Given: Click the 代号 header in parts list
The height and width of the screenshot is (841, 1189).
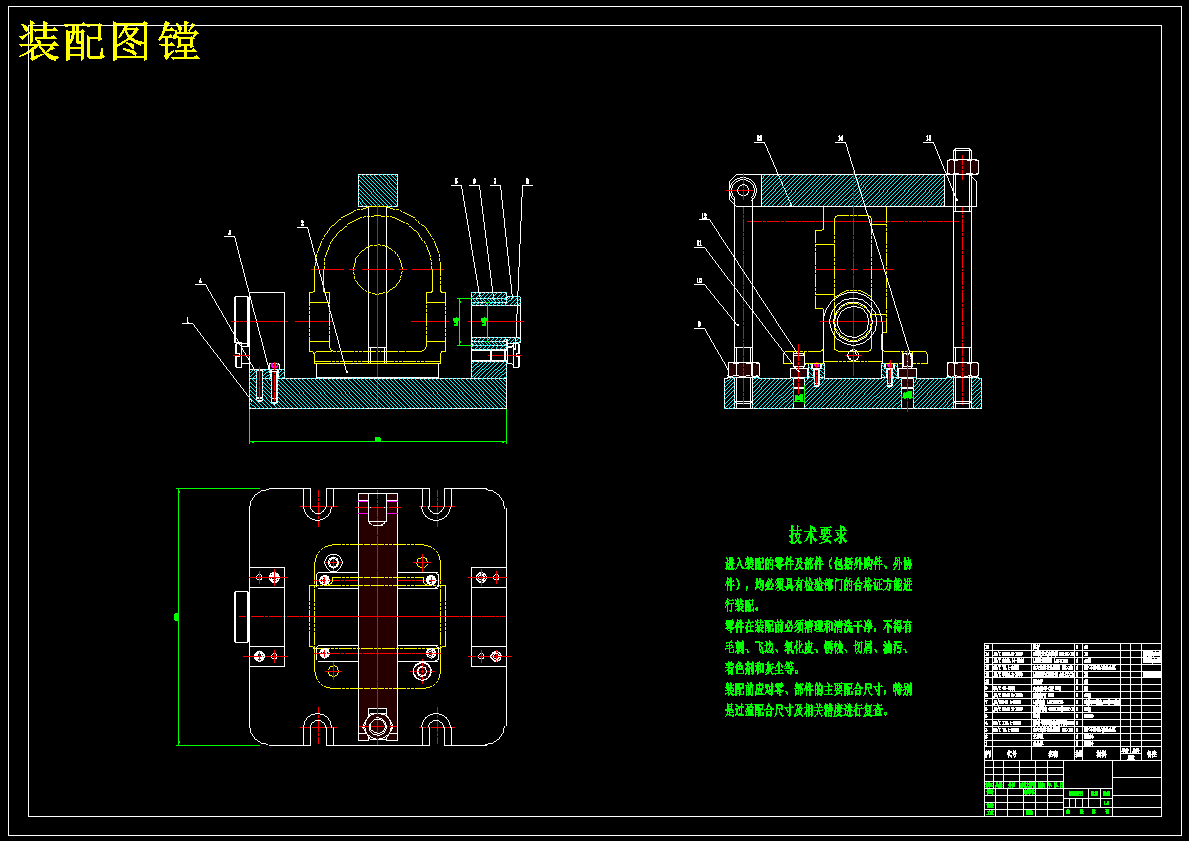Looking at the screenshot, I should [x=1012, y=755].
